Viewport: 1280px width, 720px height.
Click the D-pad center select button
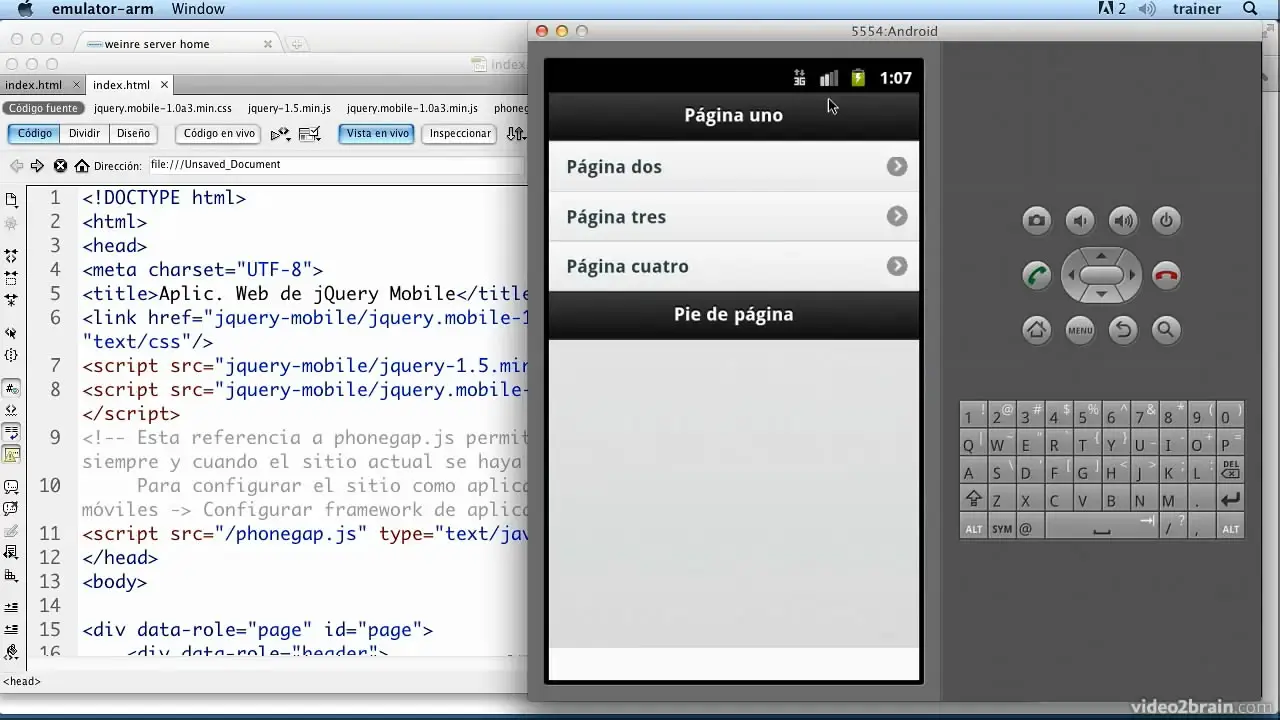[x=1101, y=275]
